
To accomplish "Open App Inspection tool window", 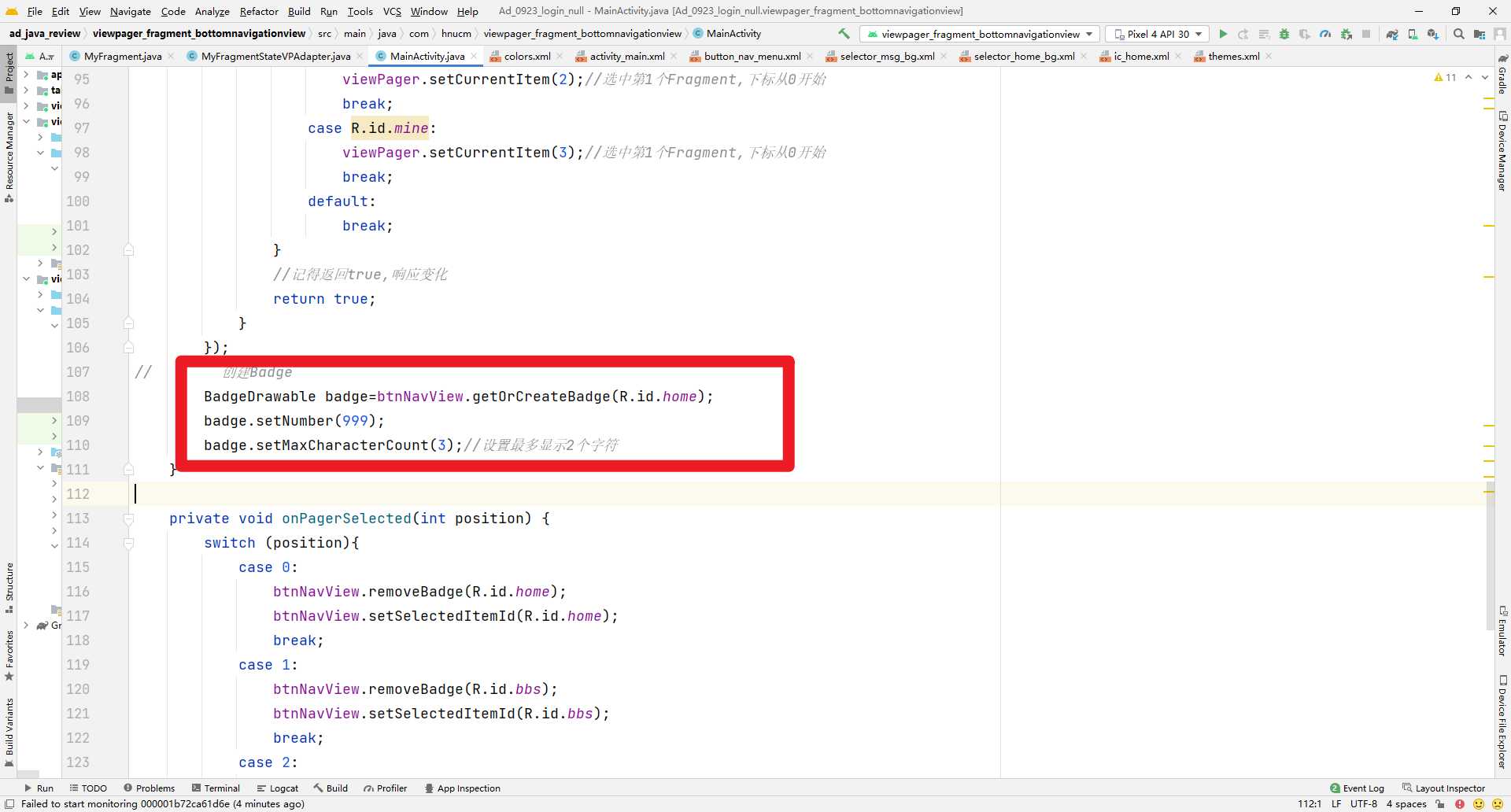I will pos(462,788).
